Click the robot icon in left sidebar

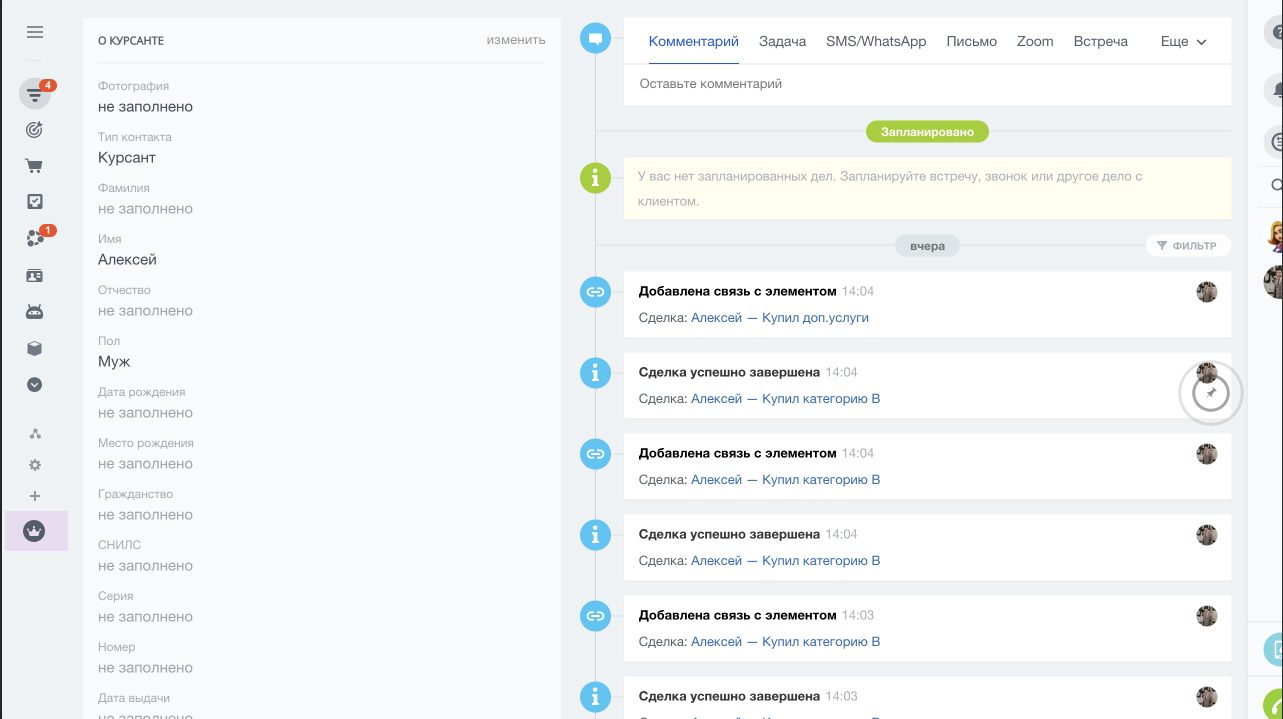[x=35, y=311]
